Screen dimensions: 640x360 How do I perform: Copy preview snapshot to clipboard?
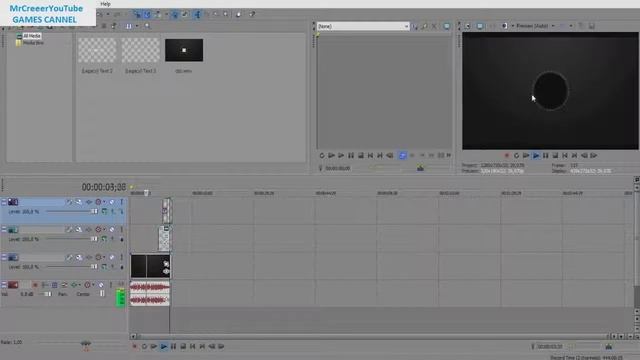[x=581, y=26]
